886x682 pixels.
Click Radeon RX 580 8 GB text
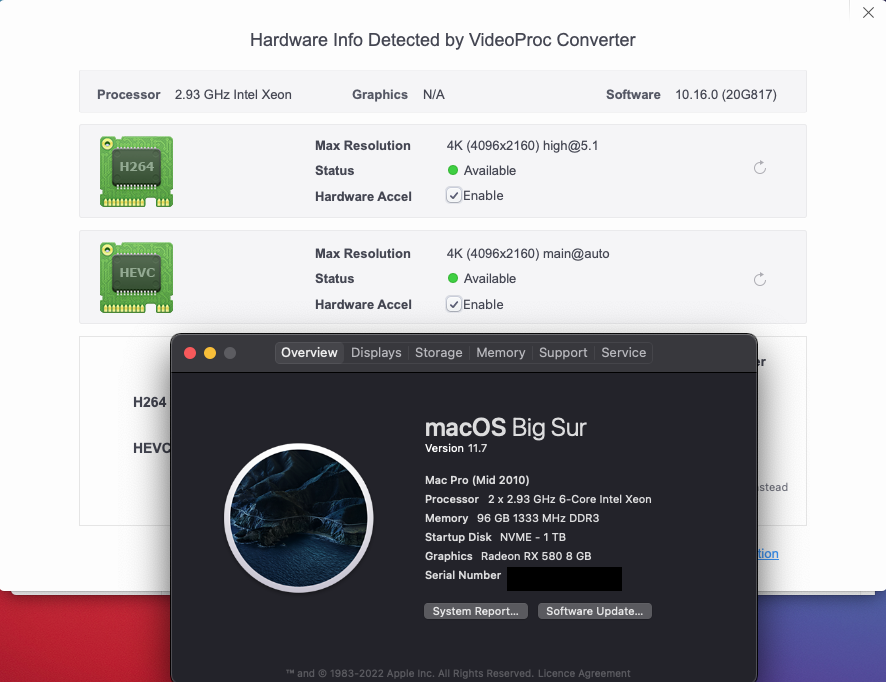pyautogui.click(x=536, y=556)
